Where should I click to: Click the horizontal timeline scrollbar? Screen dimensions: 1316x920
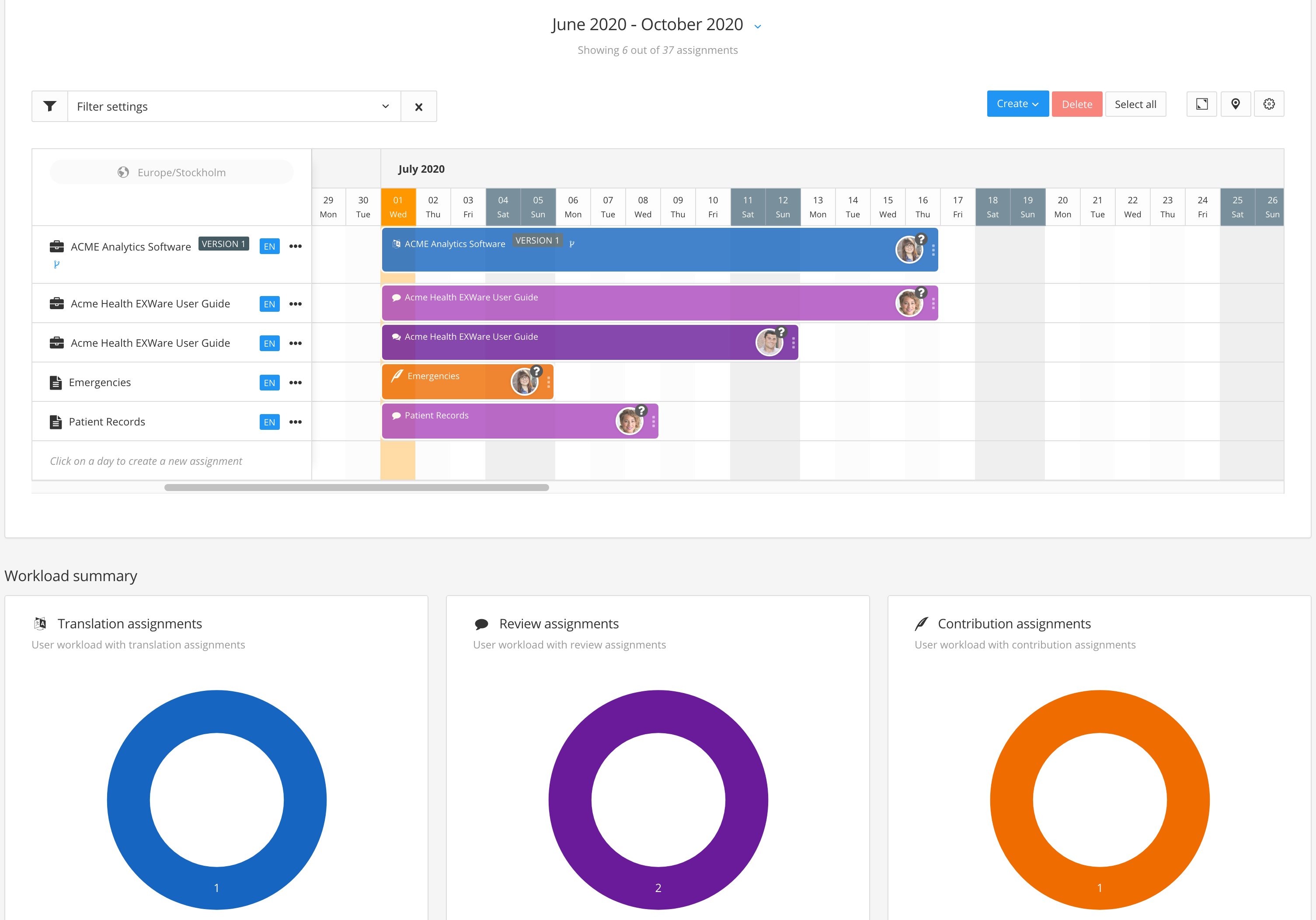356,488
